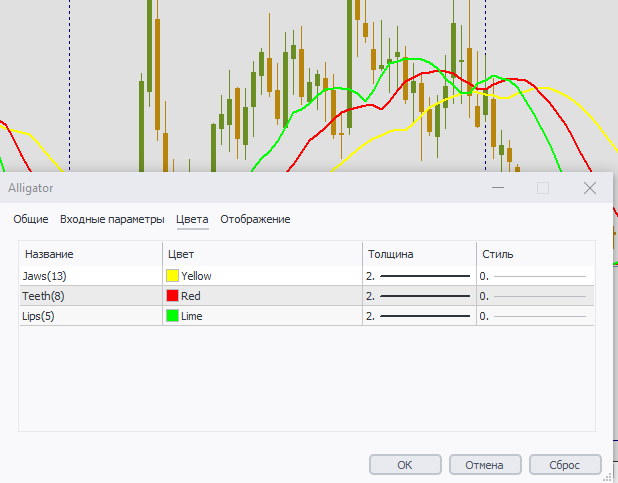
Task: Open the thickness dropdown for Teeth(8)
Action: pyautogui.click(x=418, y=295)
